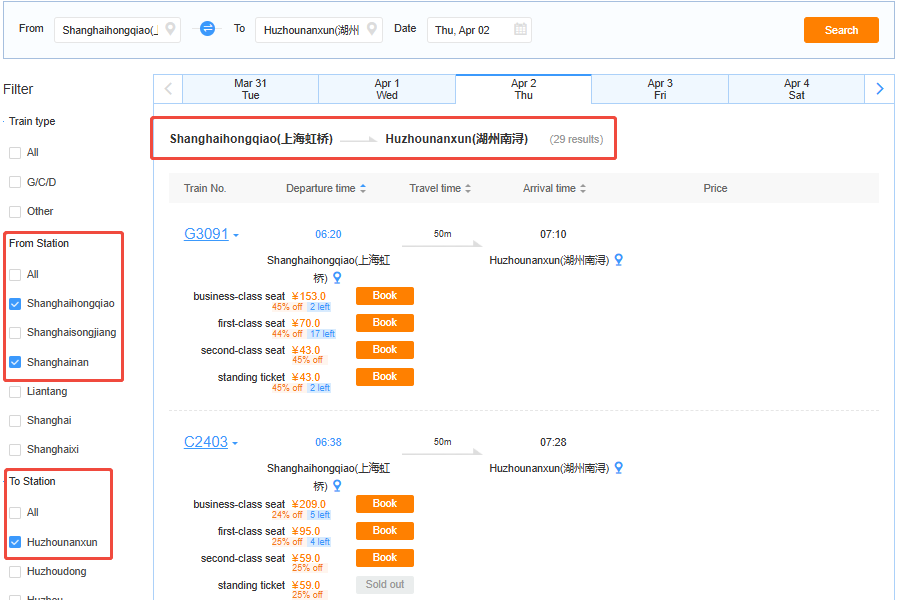Open the calendar icon in the Date field

click(520, 30)
